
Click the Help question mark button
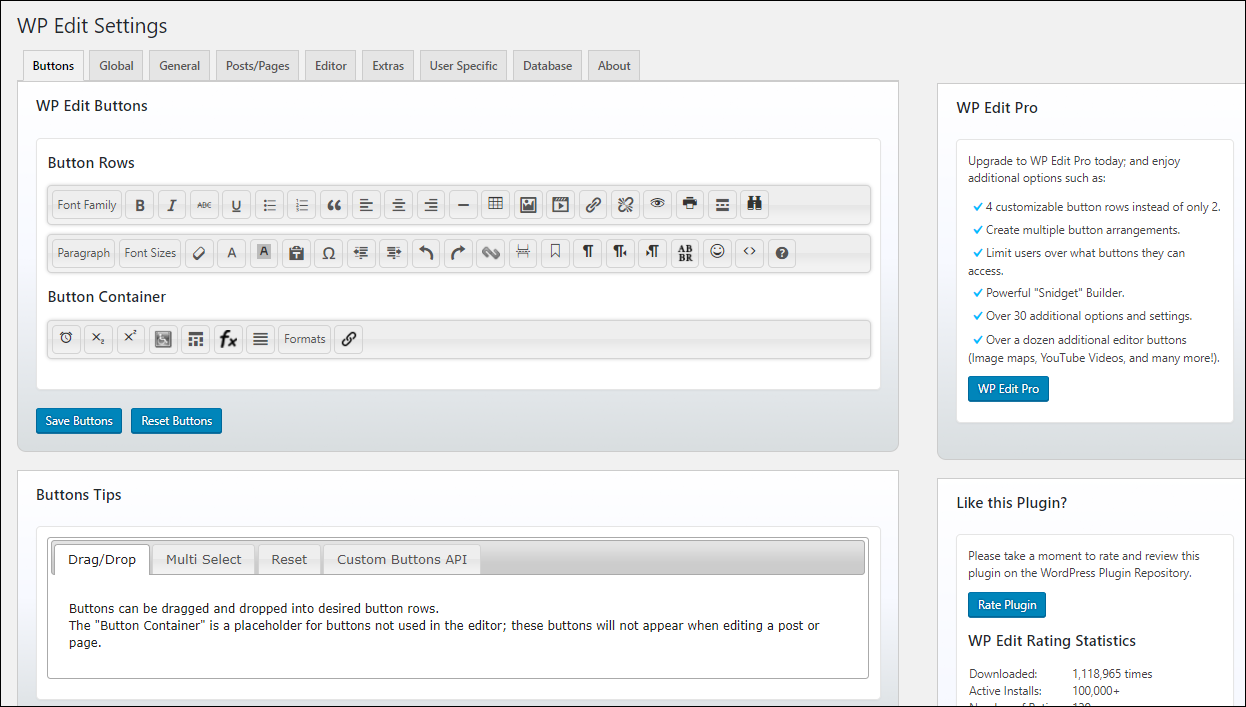click(782, 253)
